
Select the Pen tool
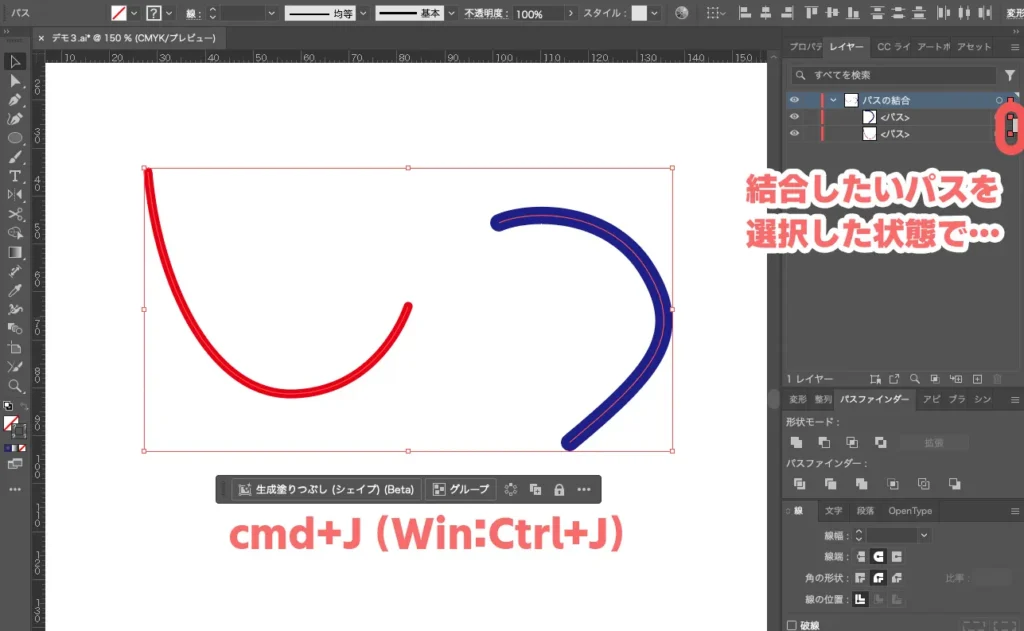[15, 100]
